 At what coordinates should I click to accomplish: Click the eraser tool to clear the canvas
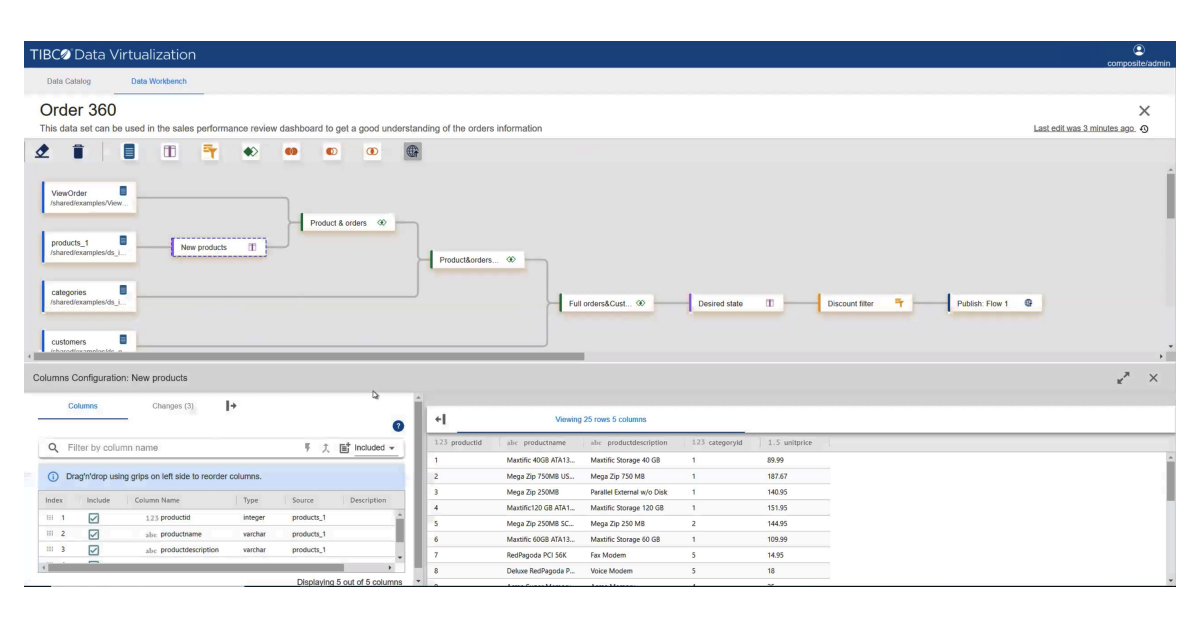pos(43,152)
